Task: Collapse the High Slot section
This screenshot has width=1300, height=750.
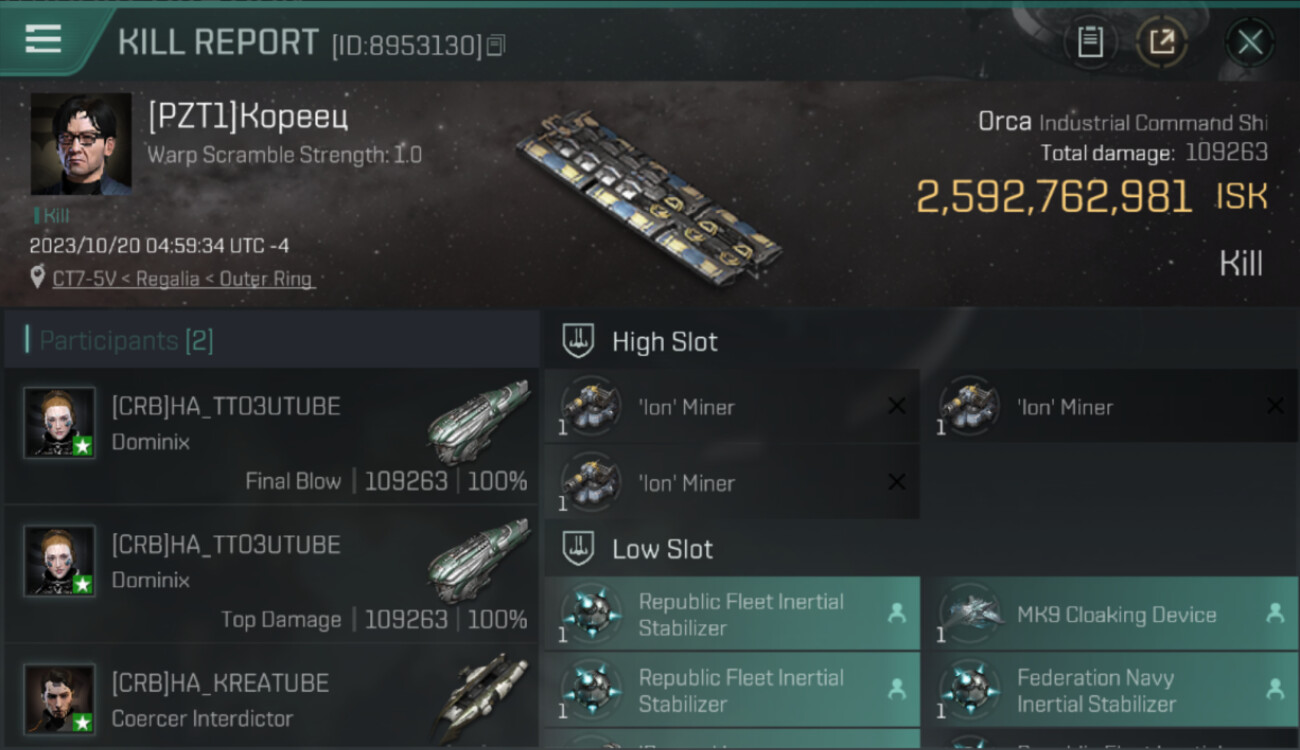Action: pyautogui.click(x=579, y=341)
